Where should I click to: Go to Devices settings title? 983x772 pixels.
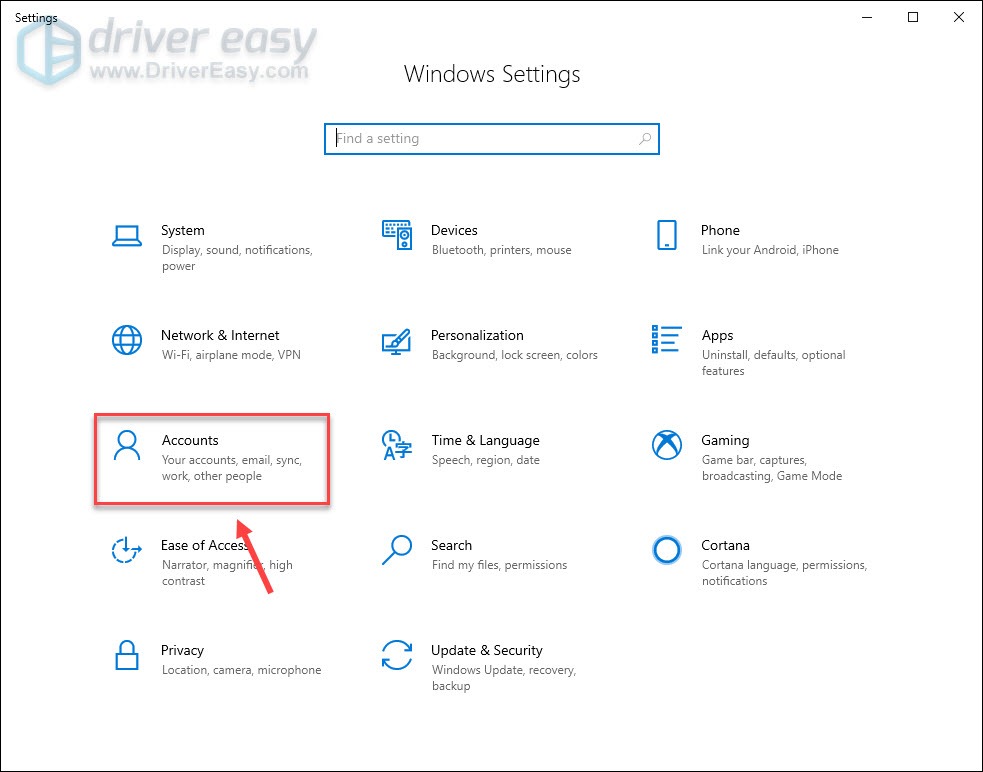click(x=454, y=230)
